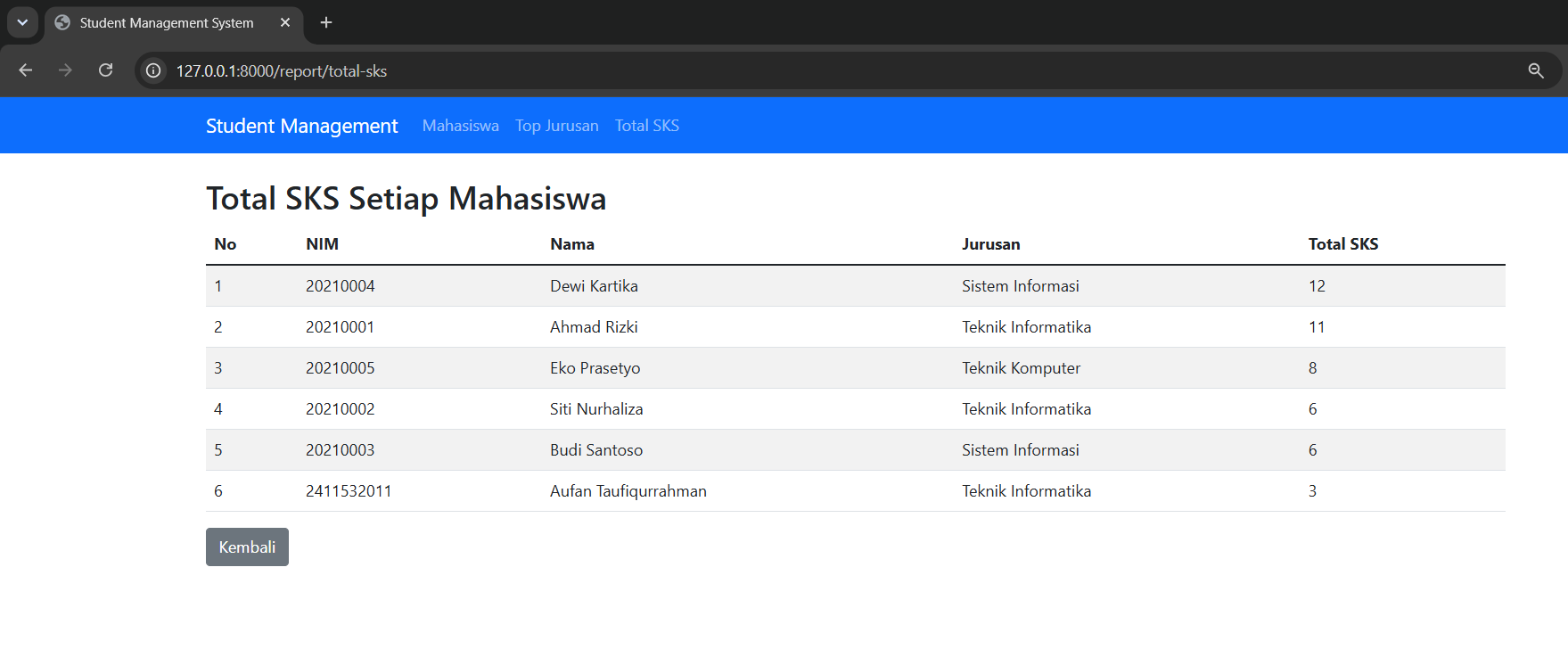The image size is (1568, 666).
Task: Open the Top Jurusan nav link
Action: (x=557, y=126)
